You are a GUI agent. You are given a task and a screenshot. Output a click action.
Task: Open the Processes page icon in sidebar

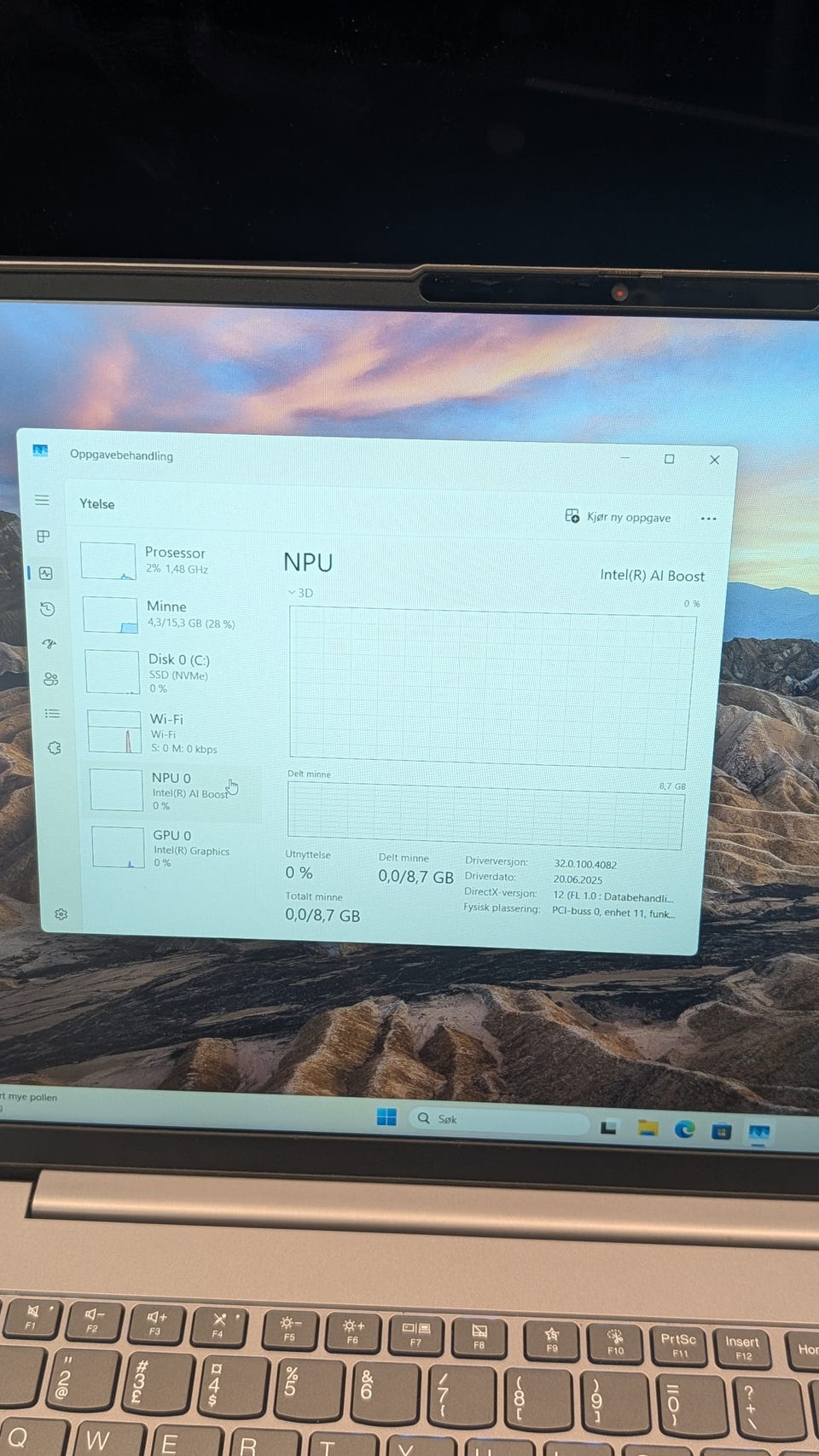point(44,537)
